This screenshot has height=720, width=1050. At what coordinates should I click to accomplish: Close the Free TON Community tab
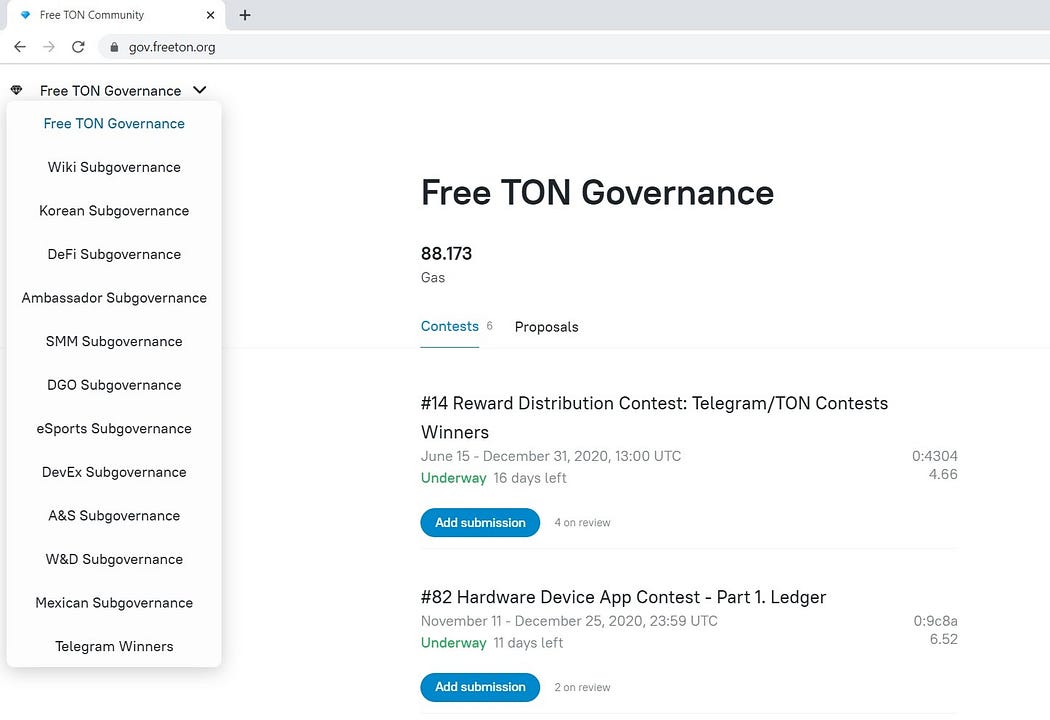click(x=210, y=15)
